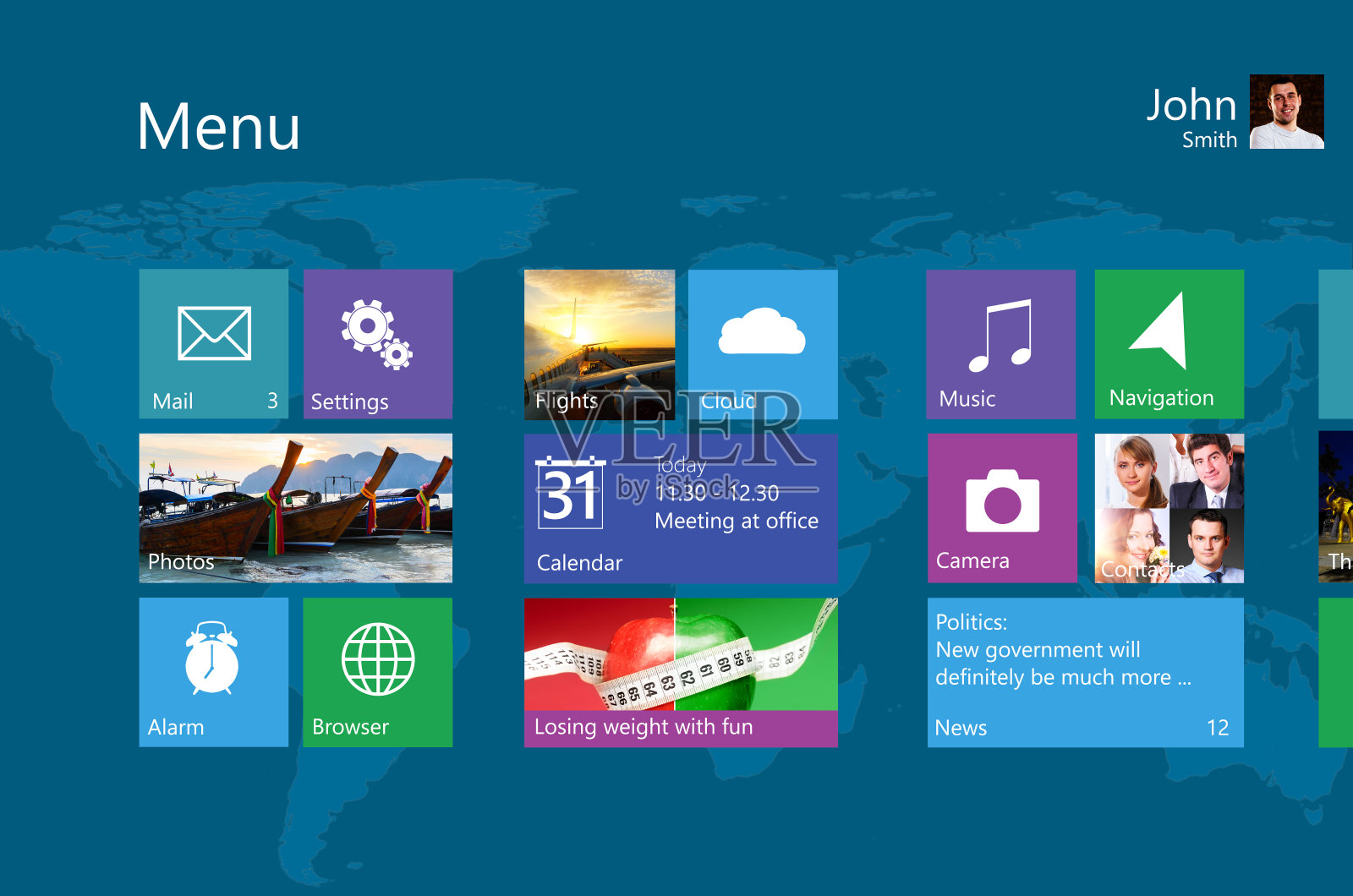Click the calendar 31 date icon
This screenshot has width=1353, height=896.
tap(570, 494)
